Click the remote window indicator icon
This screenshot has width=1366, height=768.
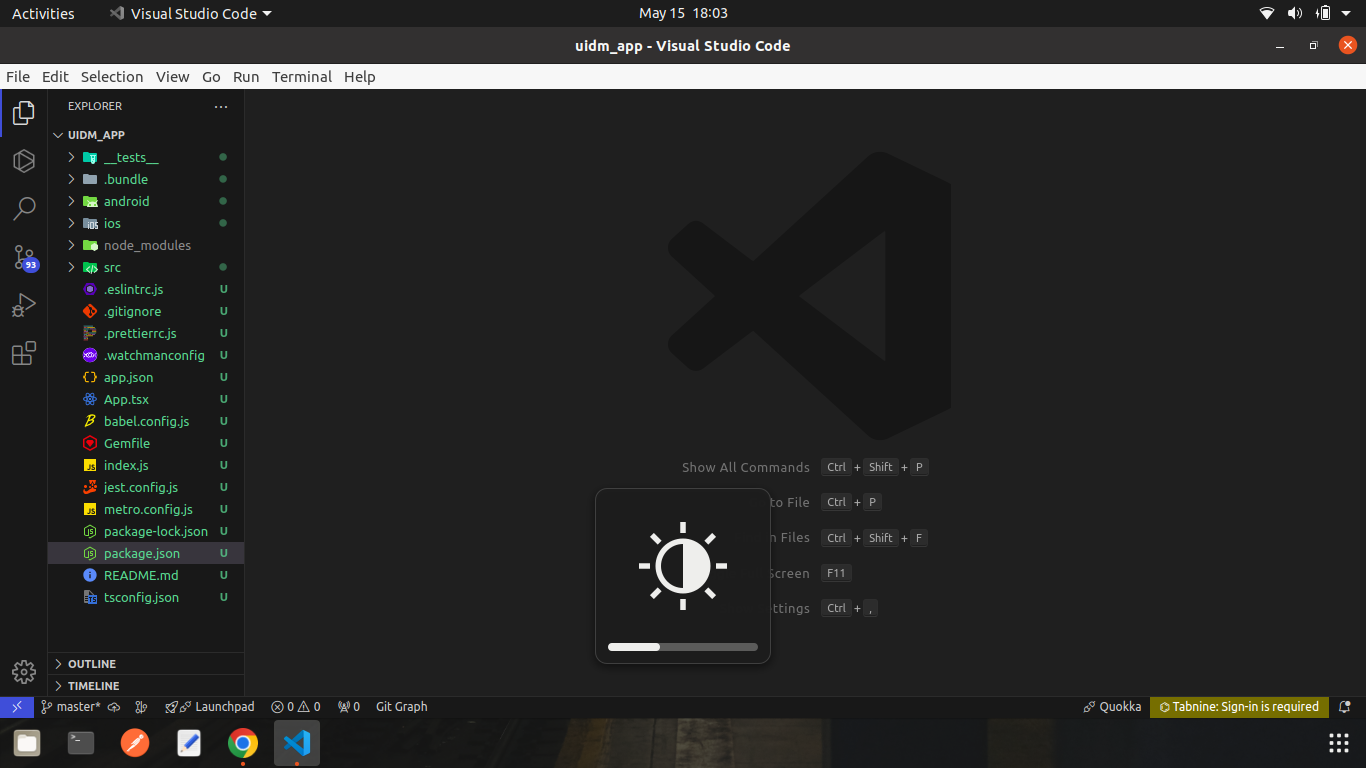pyautogui.click(x=17, y=707)
